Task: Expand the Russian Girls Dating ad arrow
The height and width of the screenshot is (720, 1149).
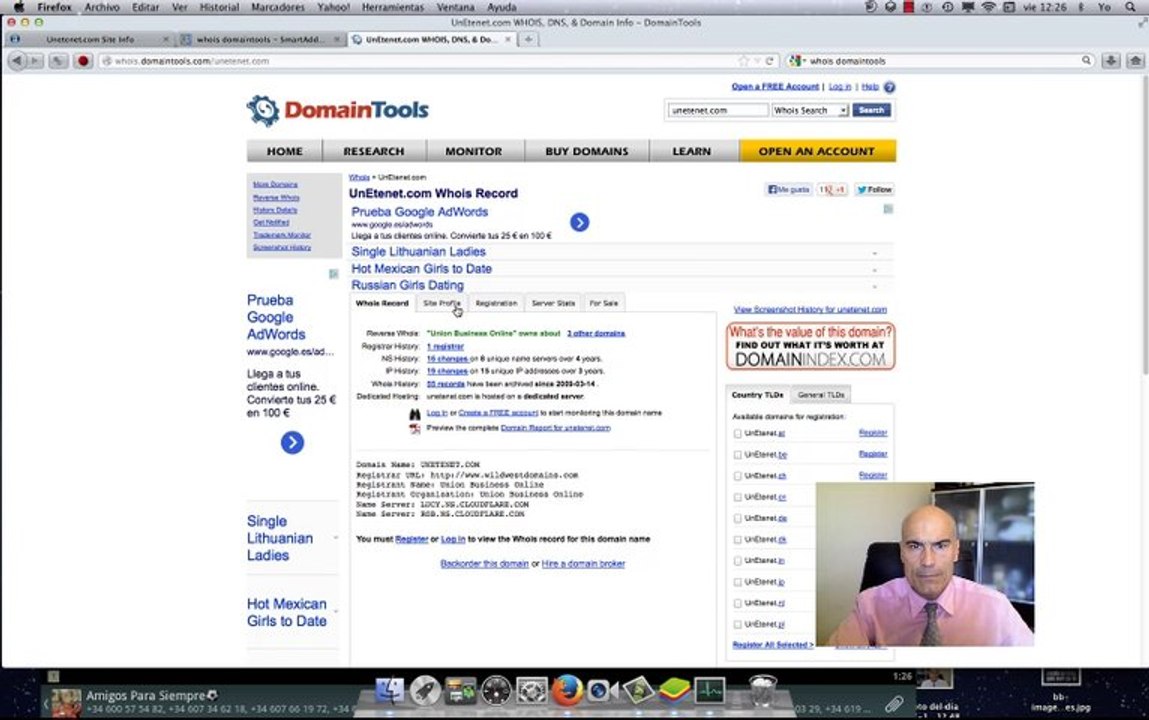Action: click(874, 286)
